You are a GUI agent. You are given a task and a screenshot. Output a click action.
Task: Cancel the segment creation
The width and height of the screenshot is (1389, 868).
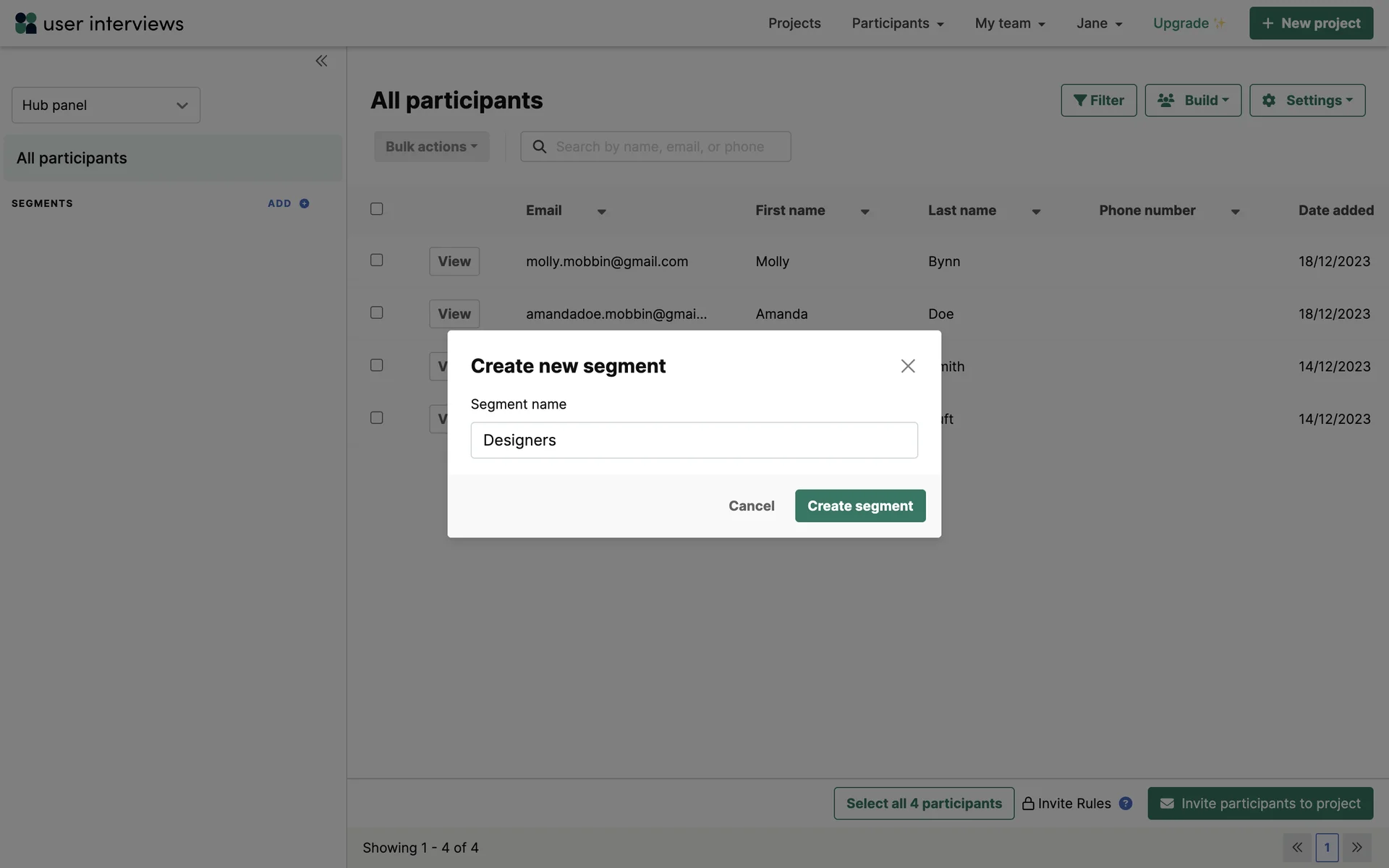point(751,506)
